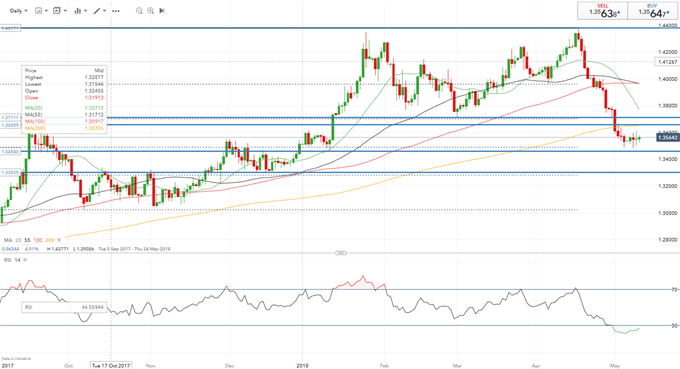The height and width of the screenshot is (369, 680).
Task: Click the RSI 14 period setting
Action: coord(17,260)
